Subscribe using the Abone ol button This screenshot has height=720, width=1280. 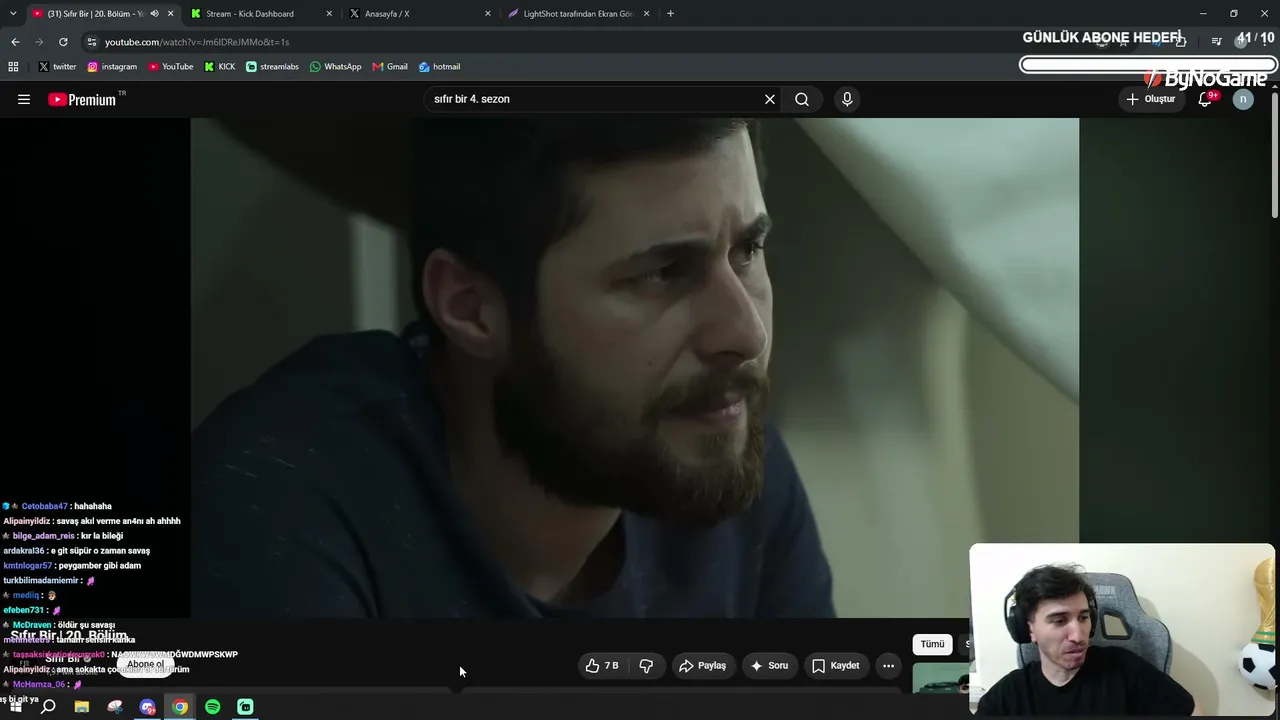pos(146,665)
